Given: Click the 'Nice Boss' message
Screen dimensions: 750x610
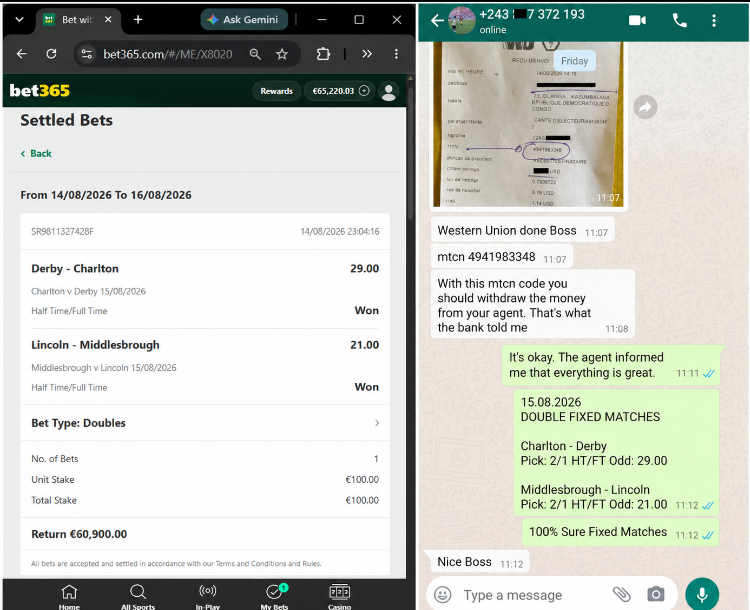Looking at the screenshot, I should coord(480,562).
